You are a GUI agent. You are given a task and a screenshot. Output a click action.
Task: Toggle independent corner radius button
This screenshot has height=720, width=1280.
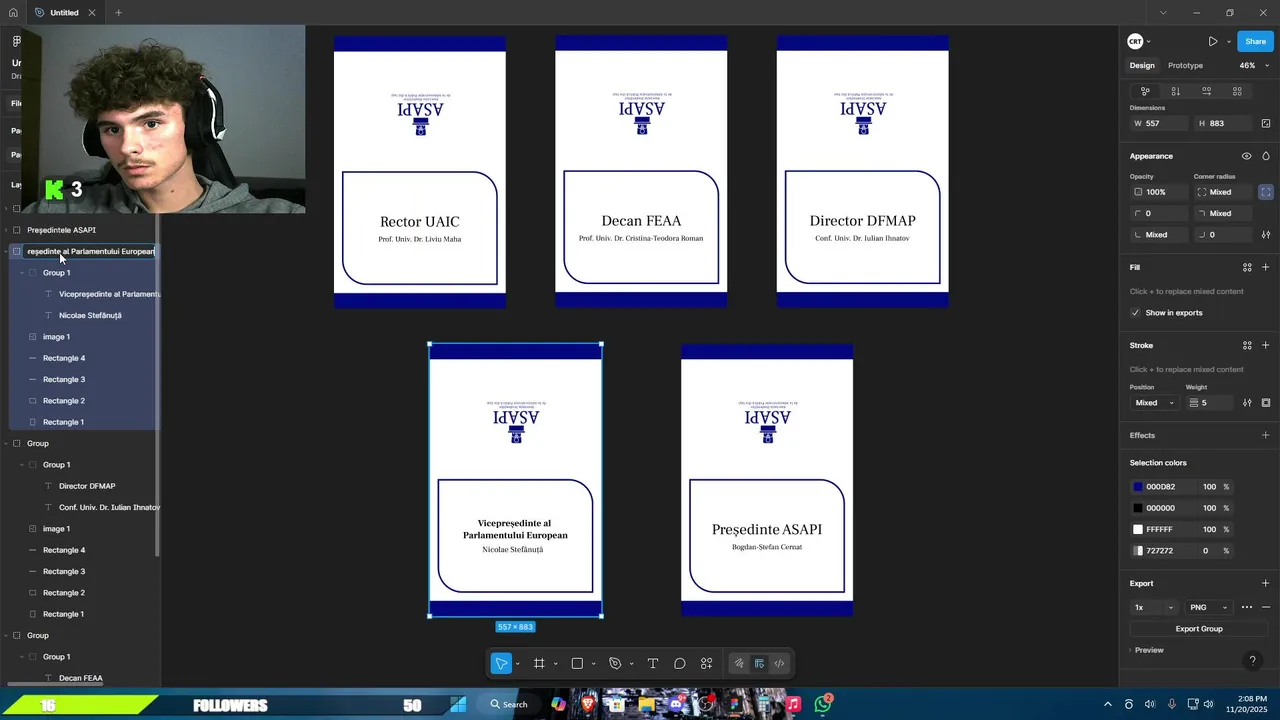tap(1266, 192)
